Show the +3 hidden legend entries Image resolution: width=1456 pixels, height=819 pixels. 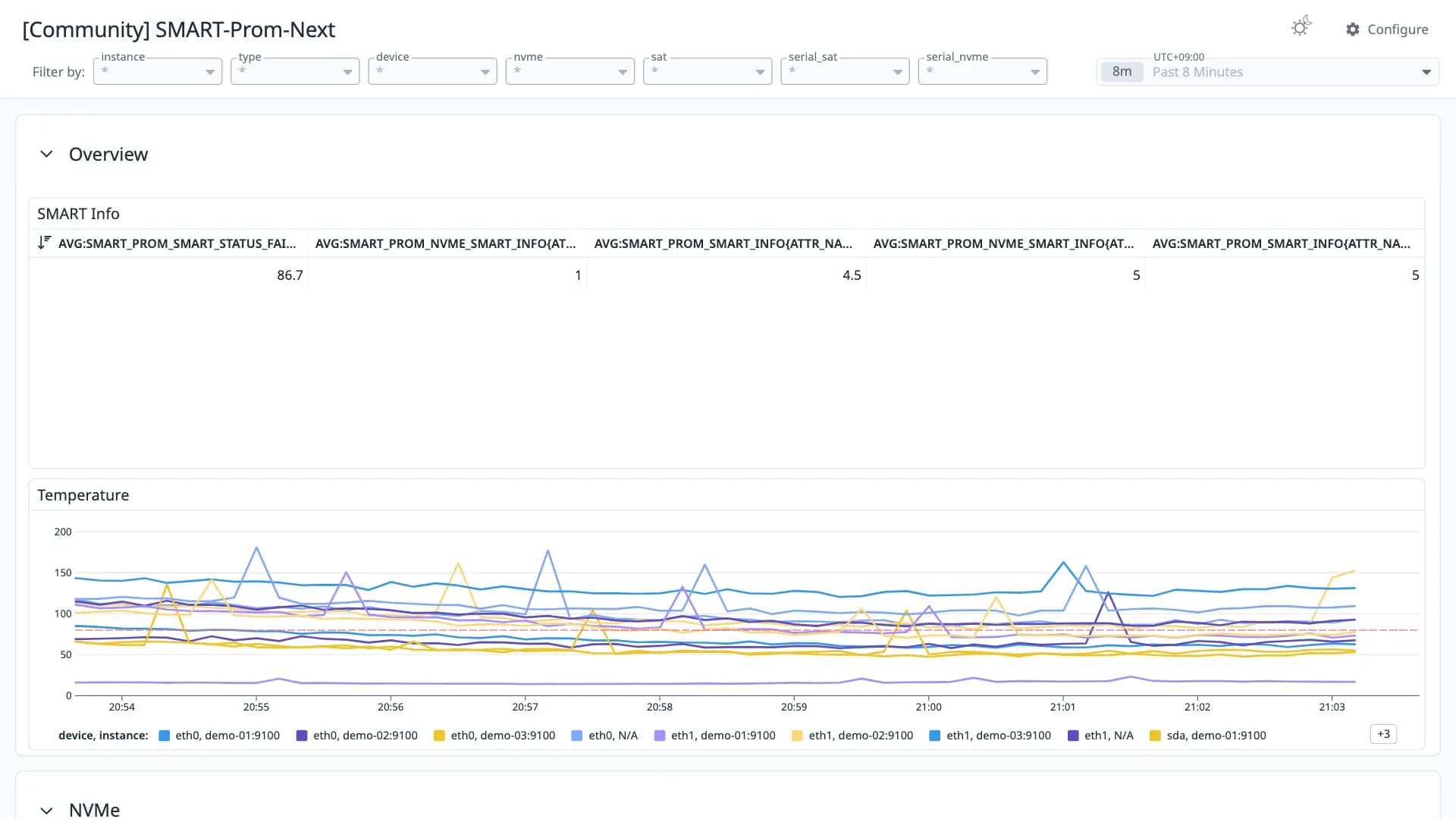(1383, 734)
